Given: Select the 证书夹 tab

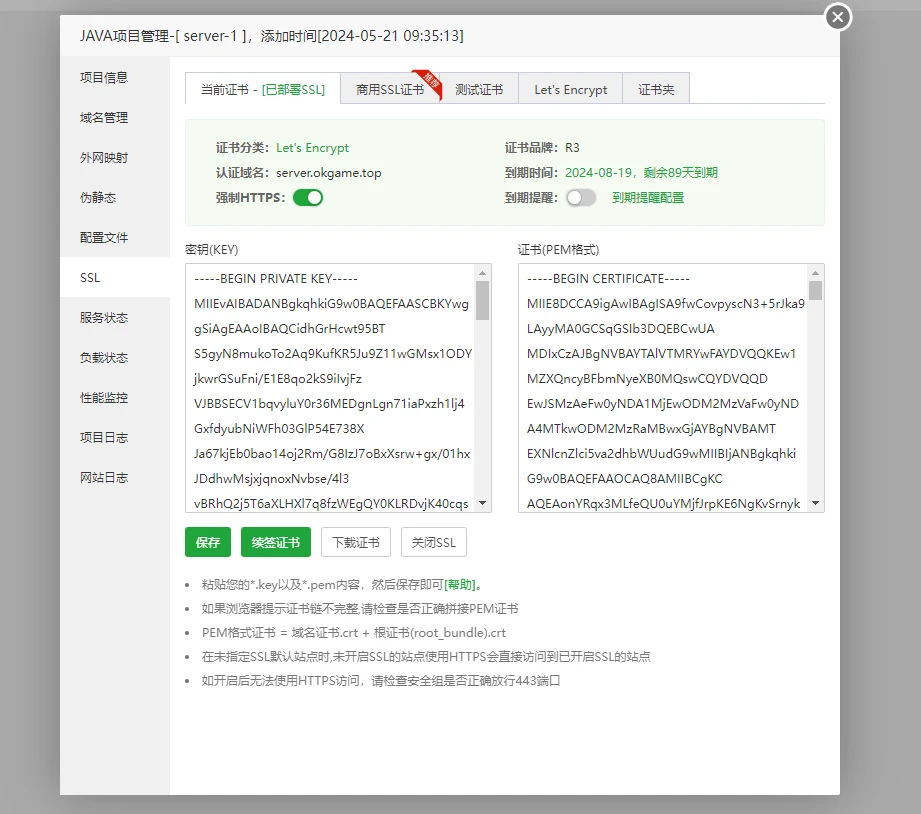Looking at the screenshot, I should pos(656,89).
